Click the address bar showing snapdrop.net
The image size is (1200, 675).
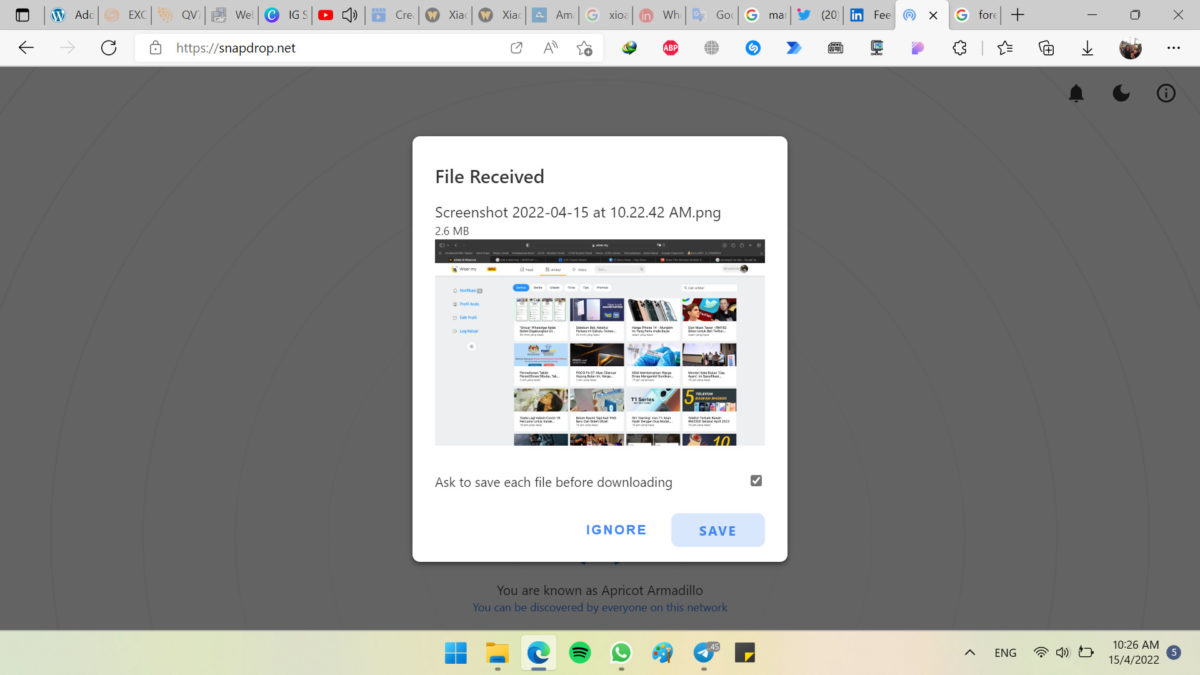coord(330,48)
